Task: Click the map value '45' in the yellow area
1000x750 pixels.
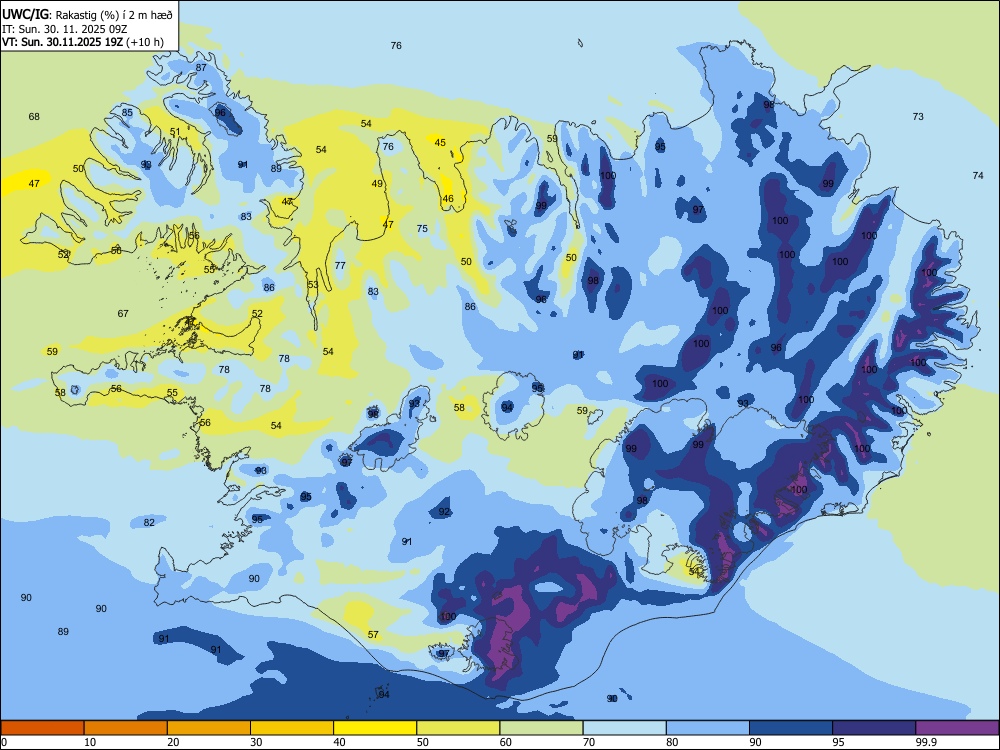Action: click(440, 142)
